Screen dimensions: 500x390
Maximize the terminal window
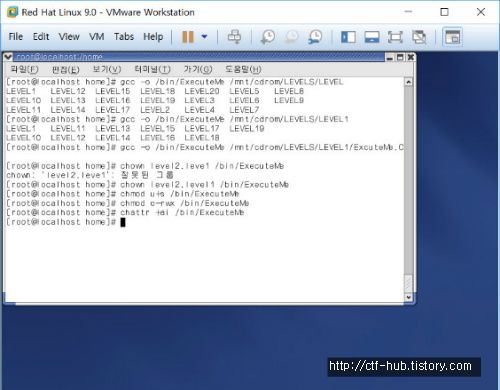pyautogui.click(x=400, y=57)
